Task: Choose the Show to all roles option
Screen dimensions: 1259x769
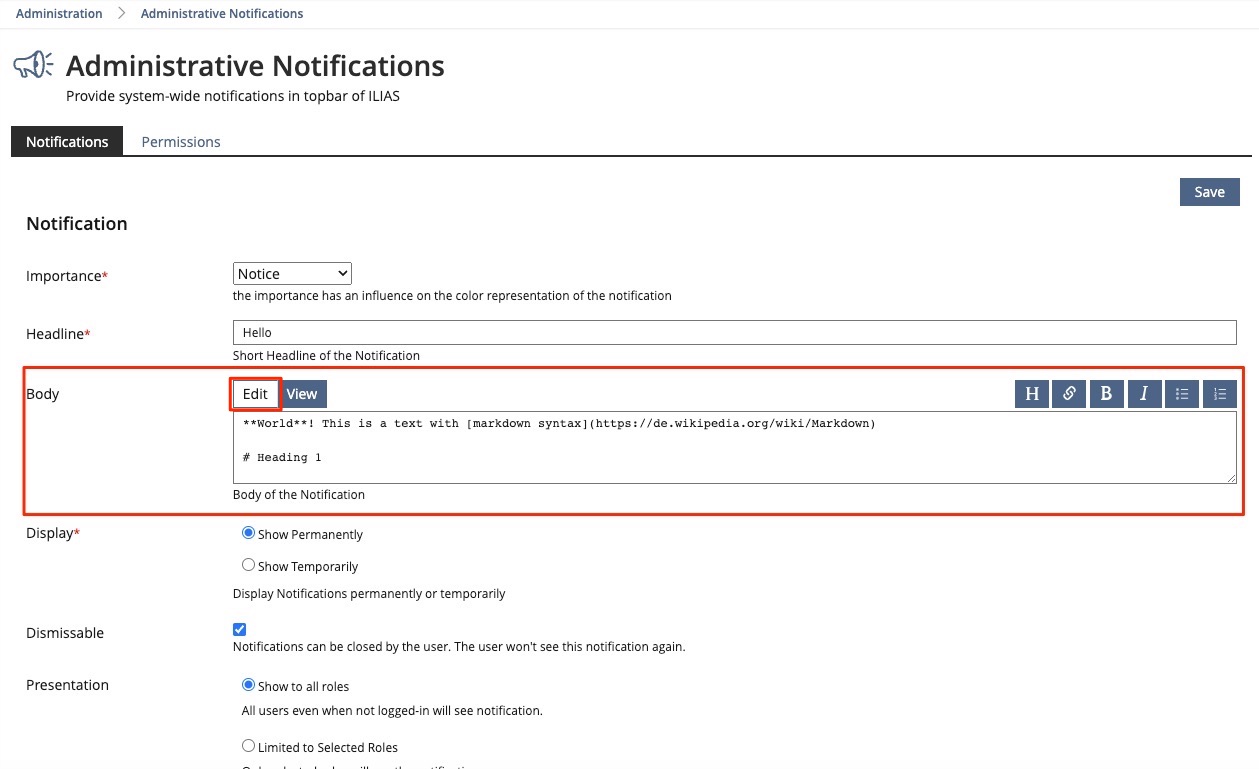Action: click(x=249, y=686)
